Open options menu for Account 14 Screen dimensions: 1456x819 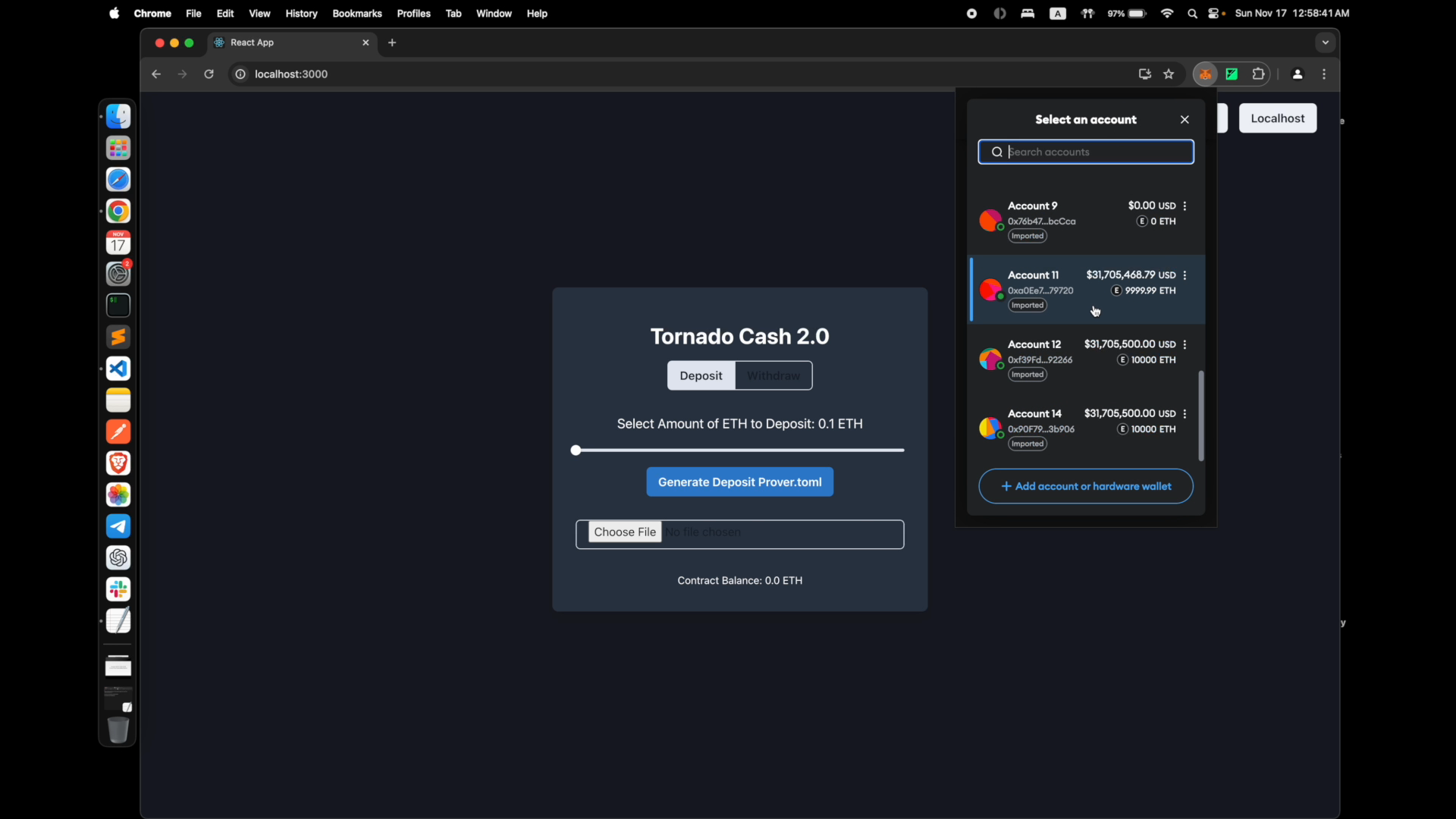[1185, 414]
